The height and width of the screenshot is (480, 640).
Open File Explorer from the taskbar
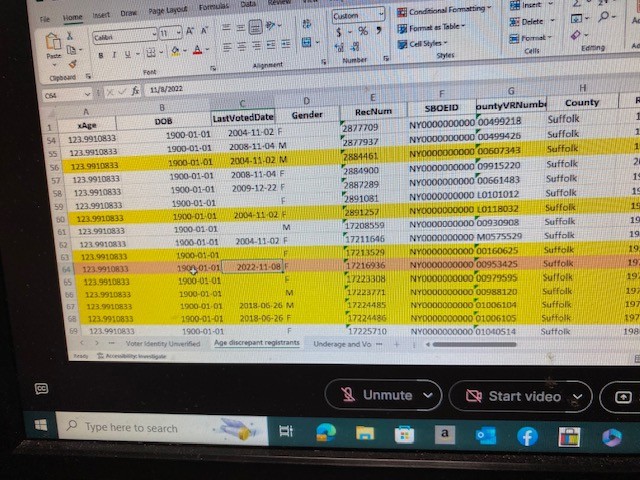coord(365,433)
